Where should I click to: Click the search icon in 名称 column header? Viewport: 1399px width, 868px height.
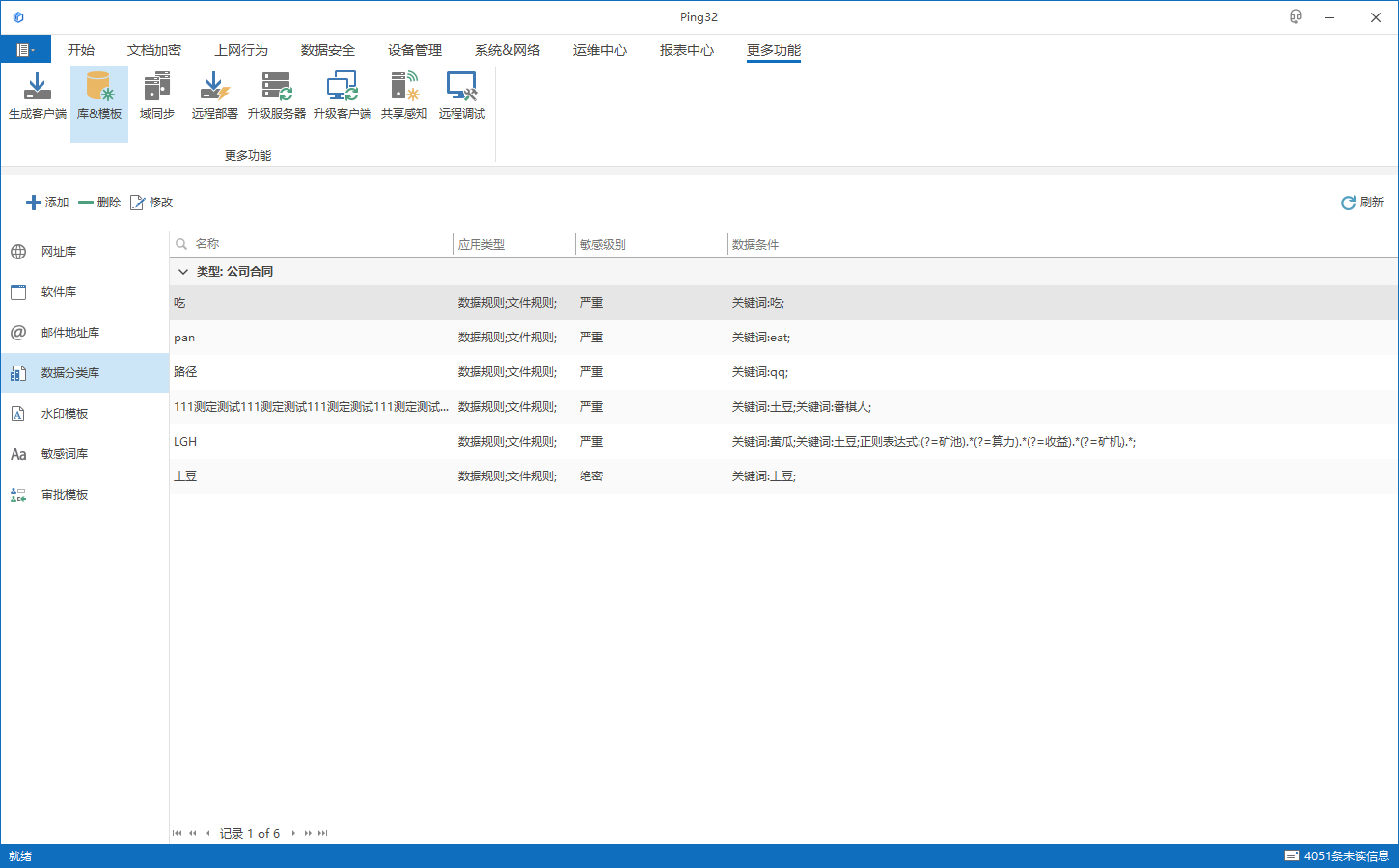pyautogui.click(x=181, y=244)
